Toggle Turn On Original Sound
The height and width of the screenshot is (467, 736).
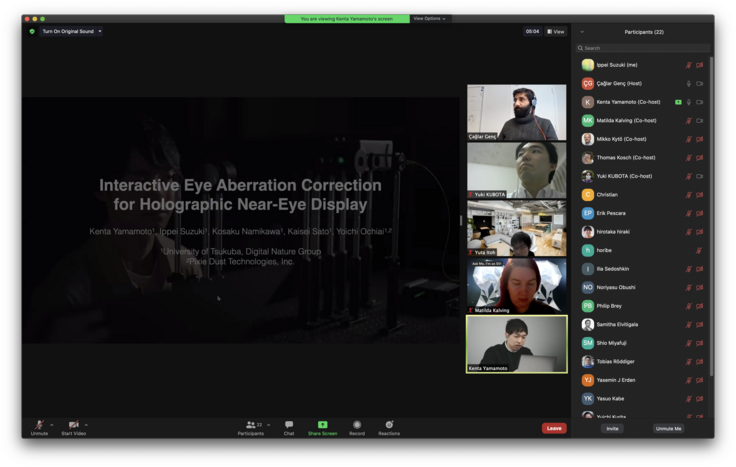68,31
